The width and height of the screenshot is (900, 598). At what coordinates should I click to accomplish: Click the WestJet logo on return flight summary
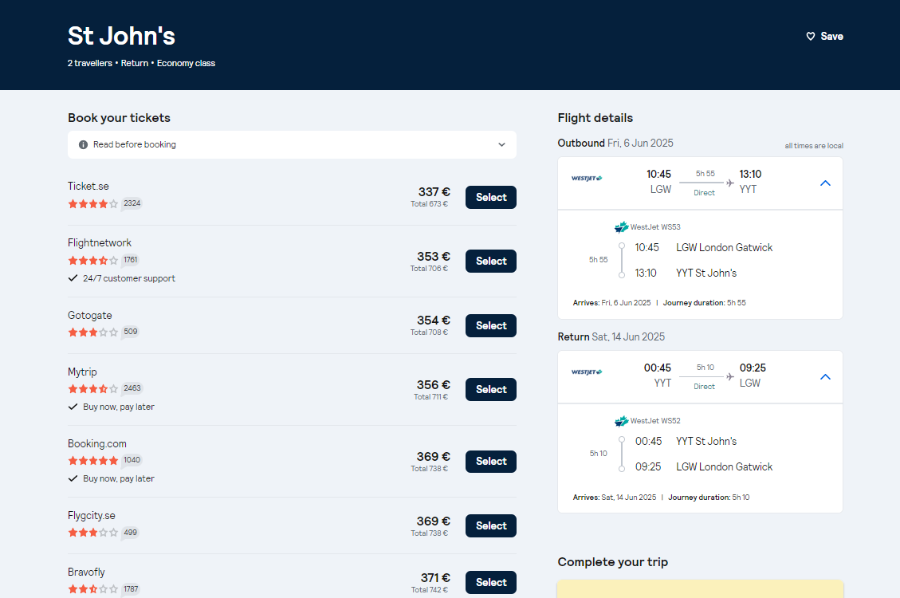(x=587, y=372)
